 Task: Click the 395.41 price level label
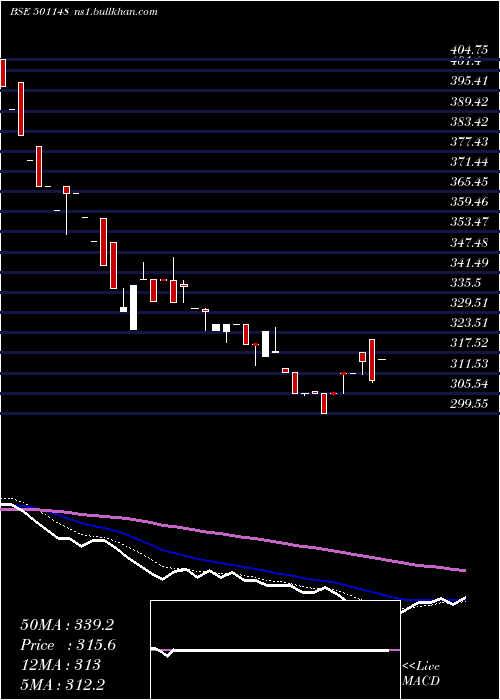[469, 81]
